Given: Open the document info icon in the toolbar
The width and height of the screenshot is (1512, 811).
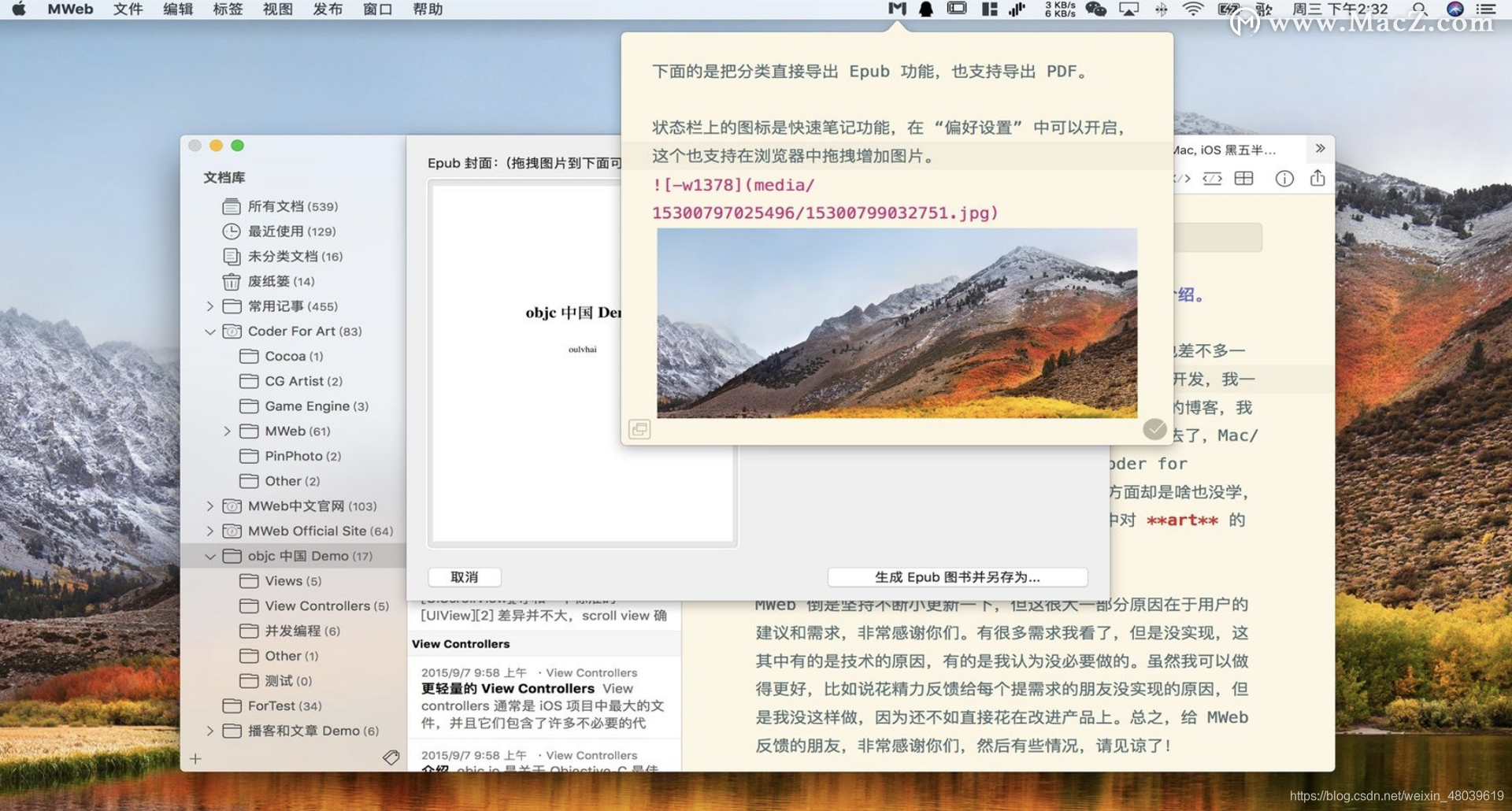Looking at the screenshot, I should point(1284,179).
